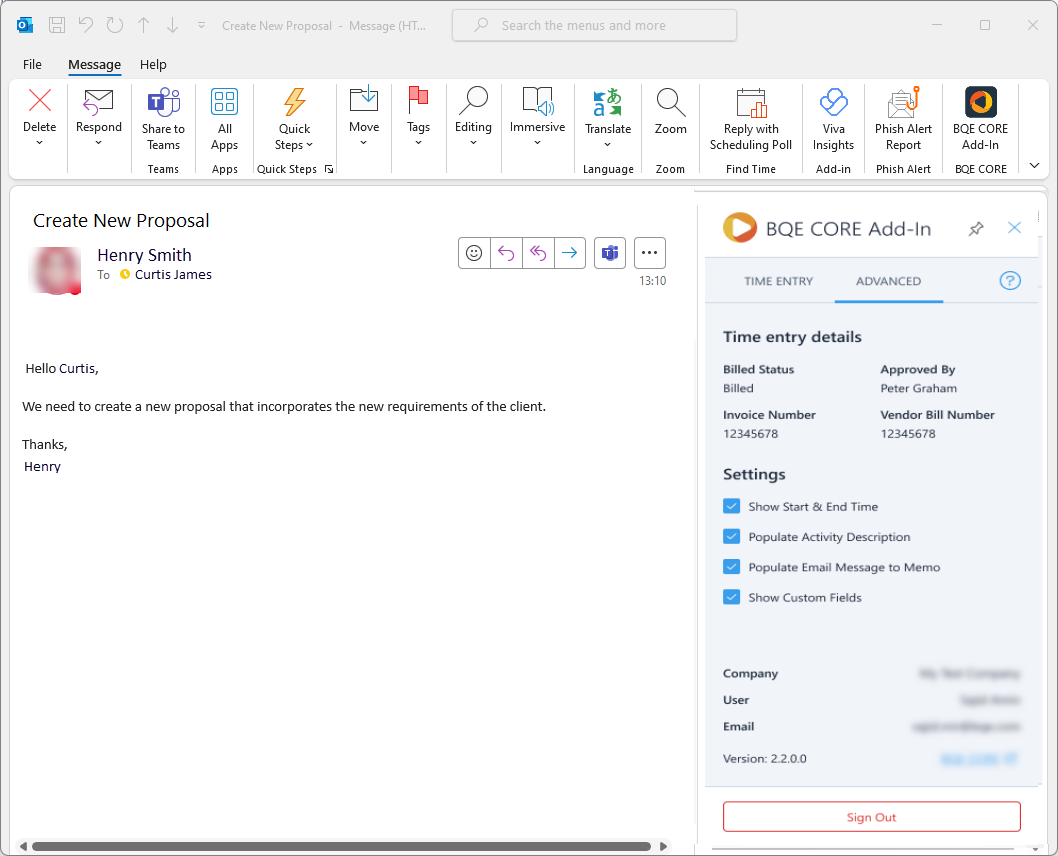Switch to TIME ENTRY tab
This screenshot has width=1058, height=856.
coord(778,281)
